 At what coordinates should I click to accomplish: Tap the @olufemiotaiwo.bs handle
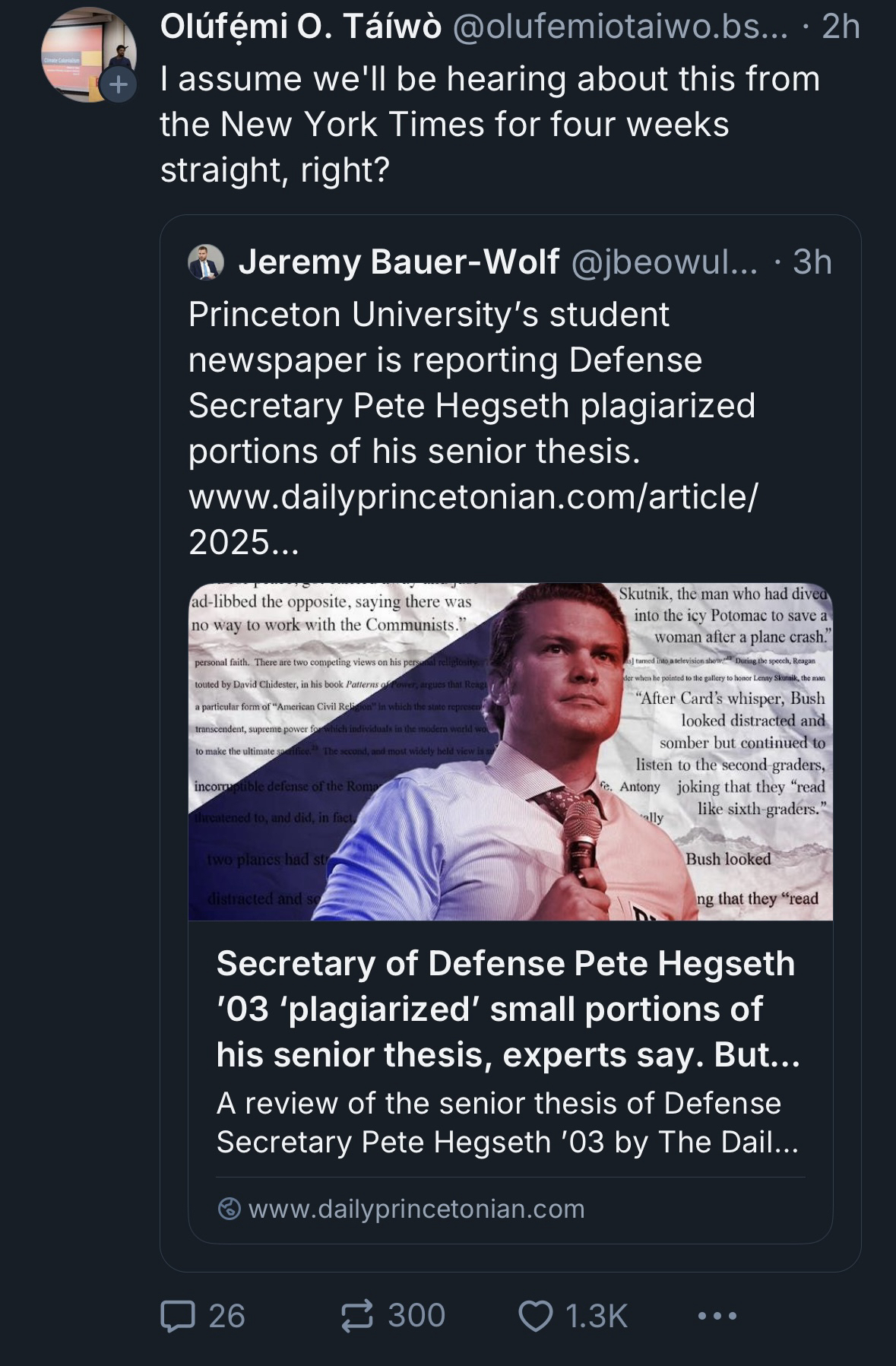[x=620, y=27]
